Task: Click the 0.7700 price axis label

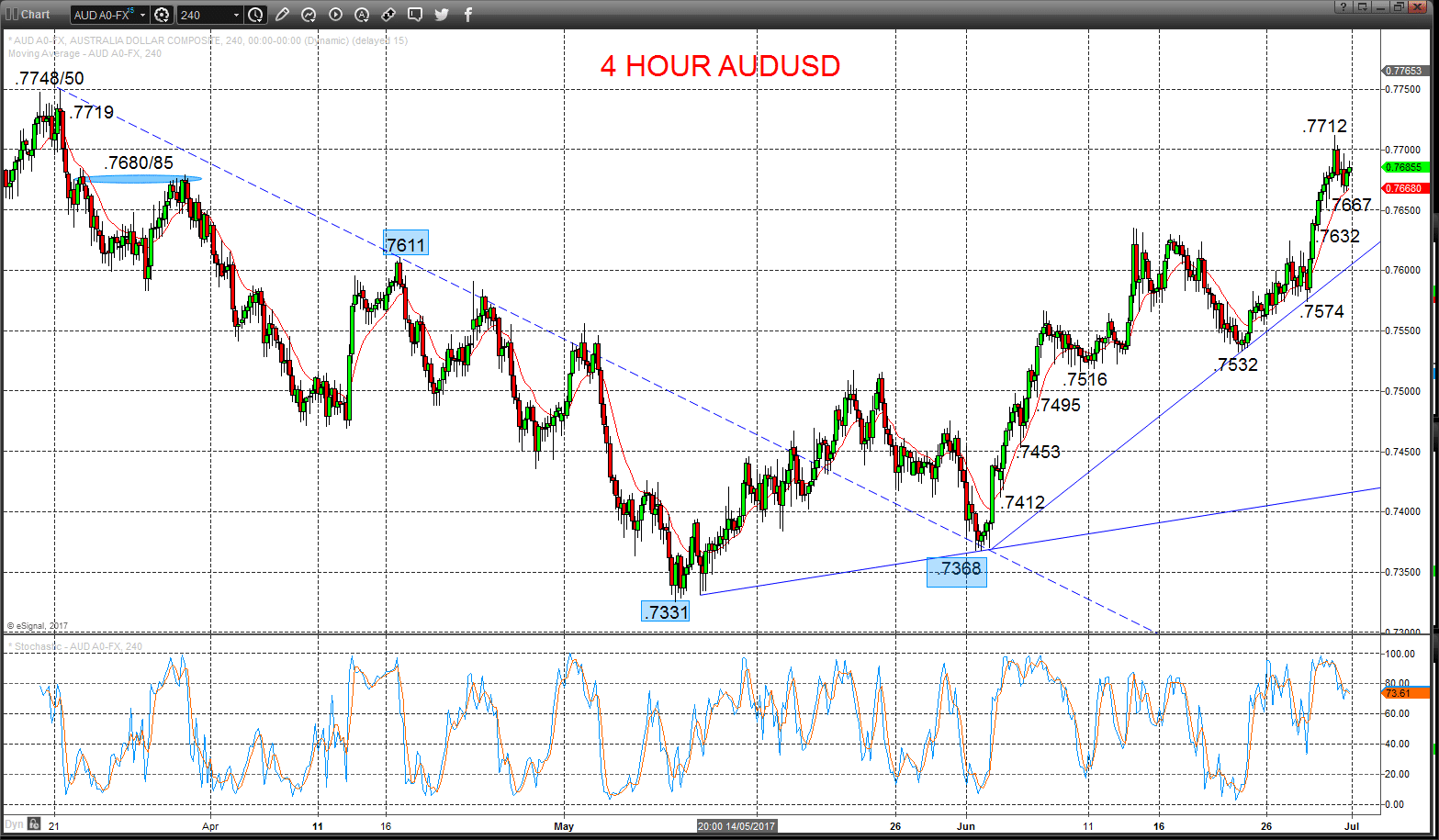Action: 1402,150
